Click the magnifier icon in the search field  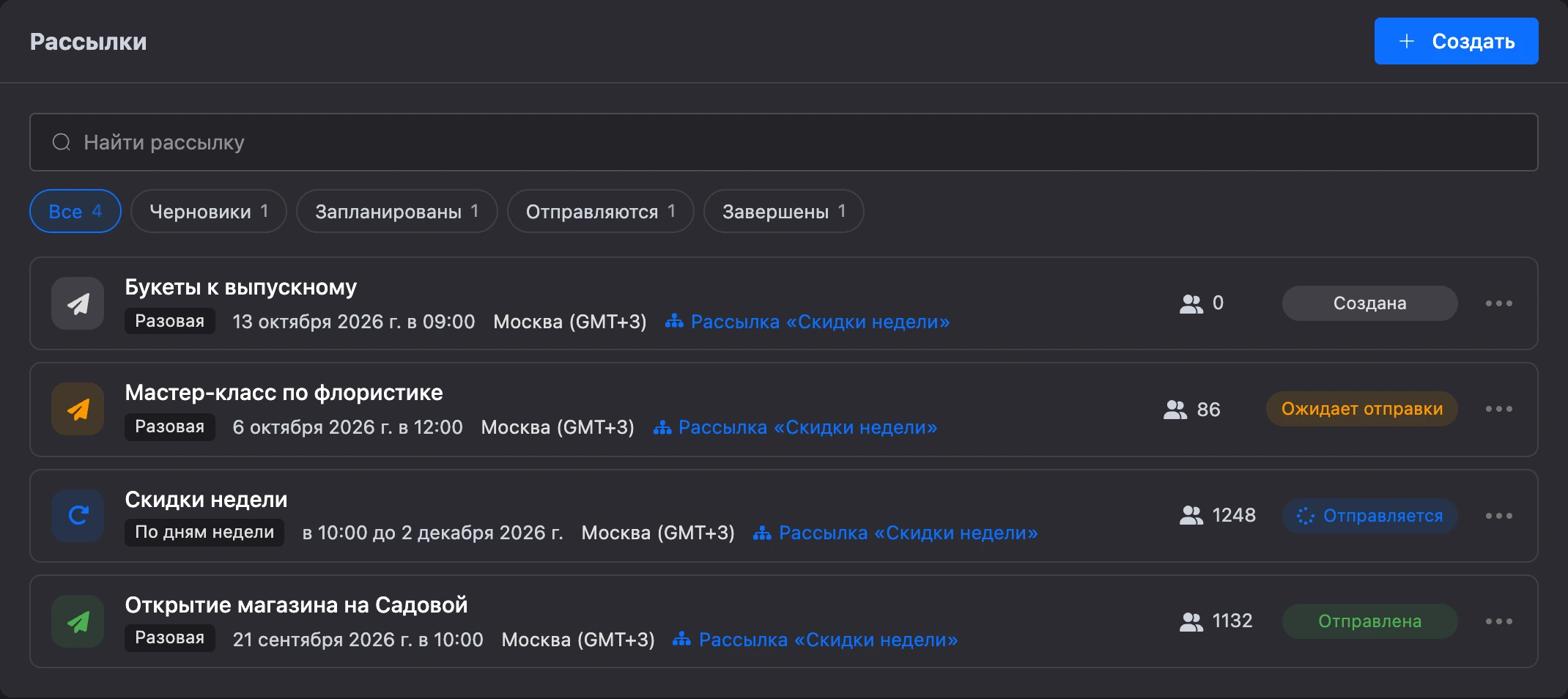[62, 142]
